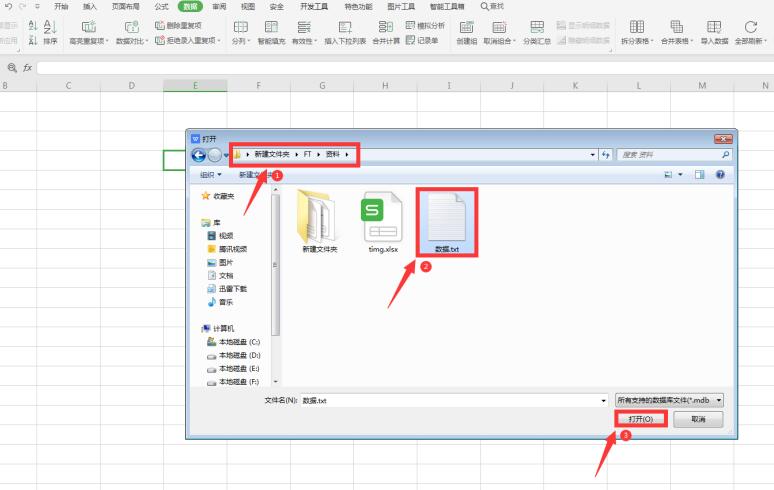Select 音乐 in the library list
This screenshot has width=774, height=490.
pyautogui.click(x=220, y=302)
